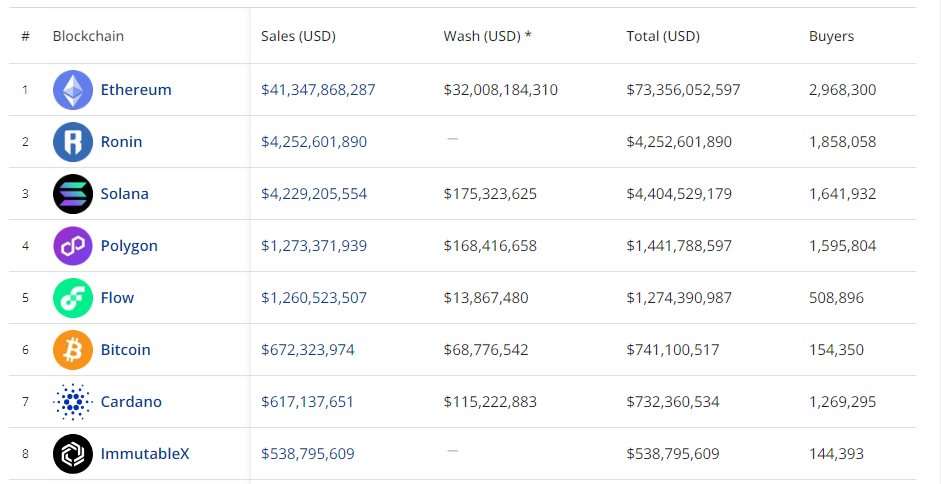Select Ronin total $4,252,601,890 cell

point(679,142)
